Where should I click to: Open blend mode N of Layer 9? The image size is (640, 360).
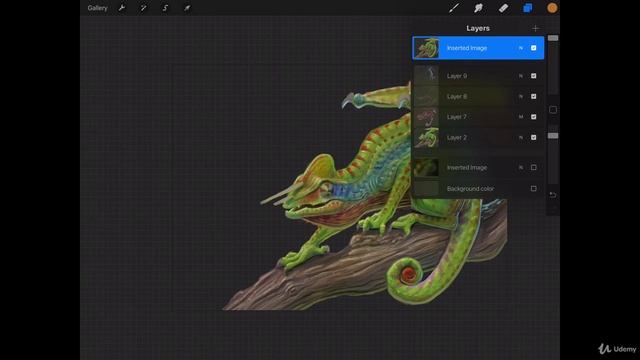coord(521,76)
